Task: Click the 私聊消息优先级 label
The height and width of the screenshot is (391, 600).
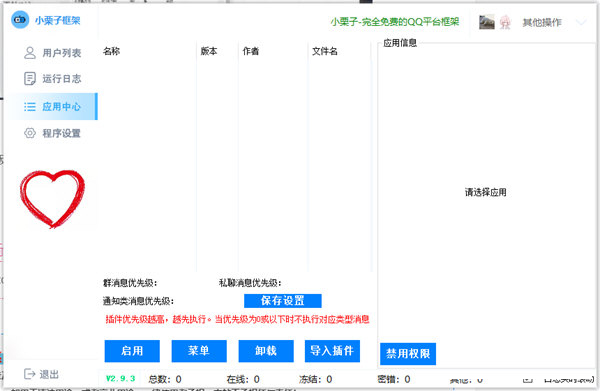Action: 250,283
